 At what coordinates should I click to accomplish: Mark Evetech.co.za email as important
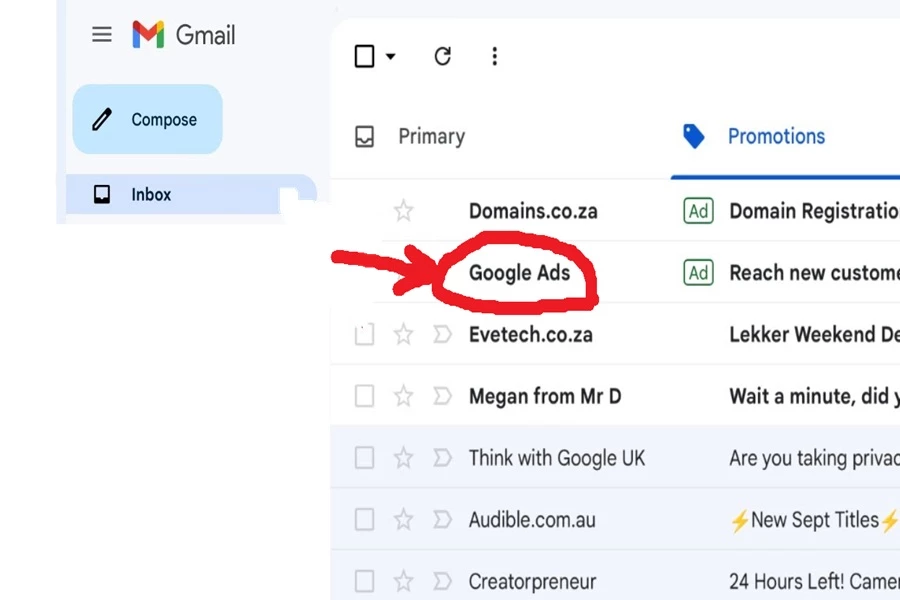click(442, 334)
